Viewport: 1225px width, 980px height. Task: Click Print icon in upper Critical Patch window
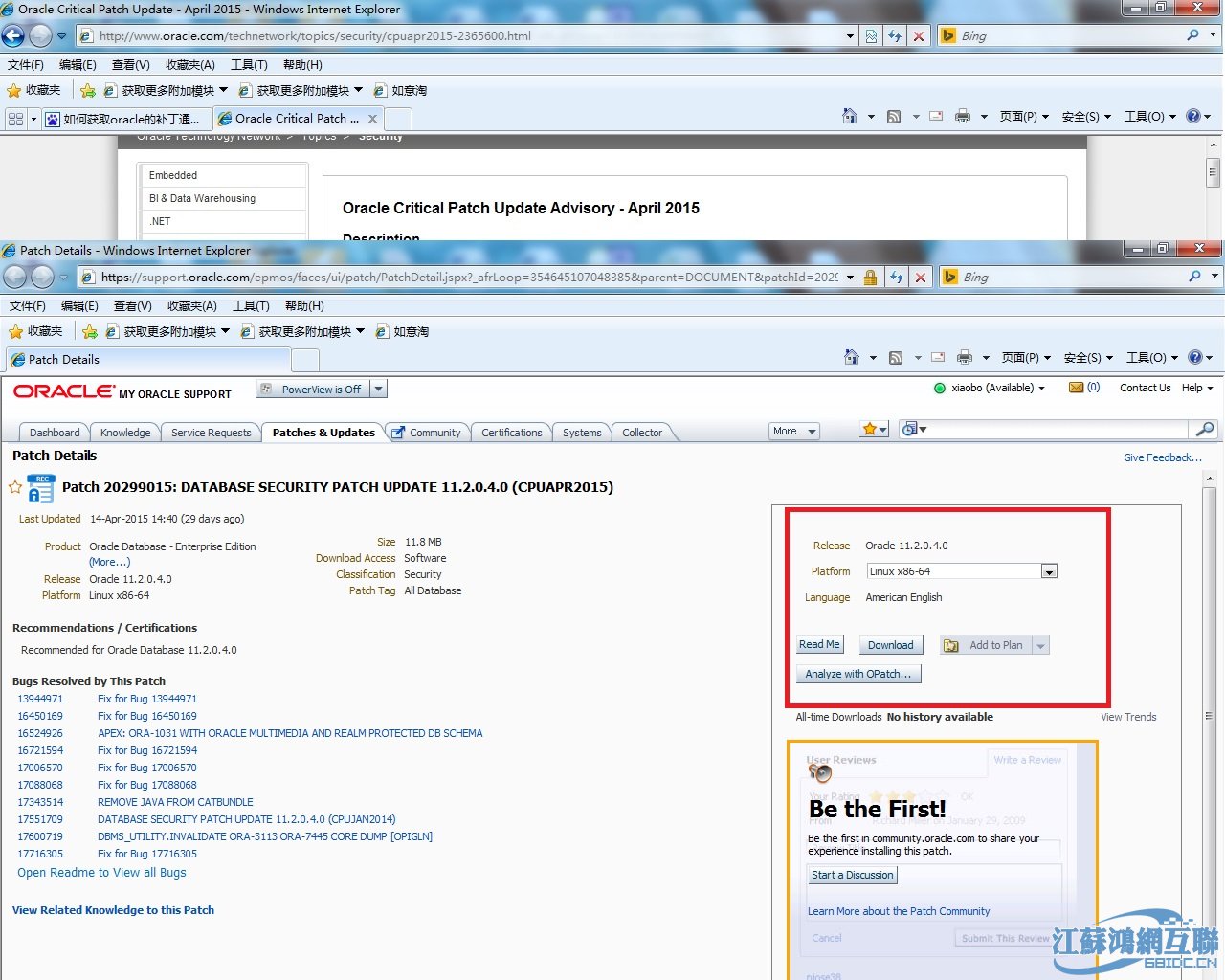point(963,117)
